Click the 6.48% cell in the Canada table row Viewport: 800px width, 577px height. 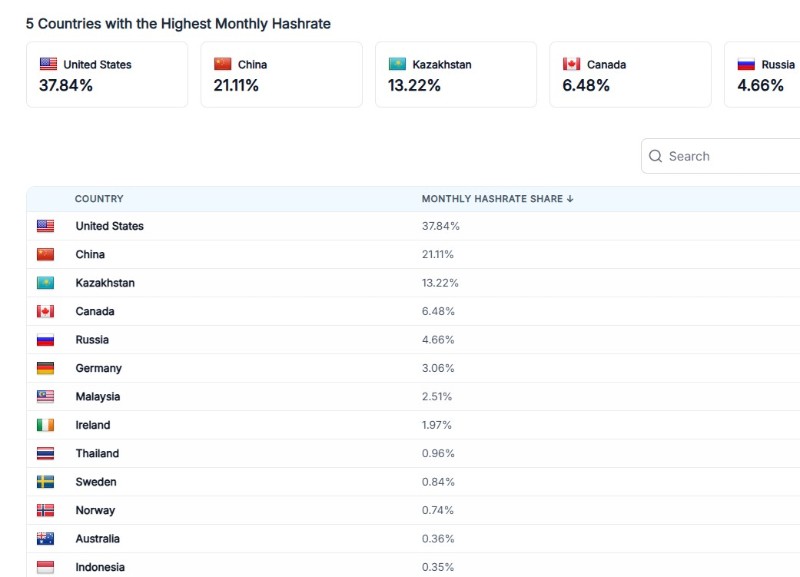coord(438,311)
